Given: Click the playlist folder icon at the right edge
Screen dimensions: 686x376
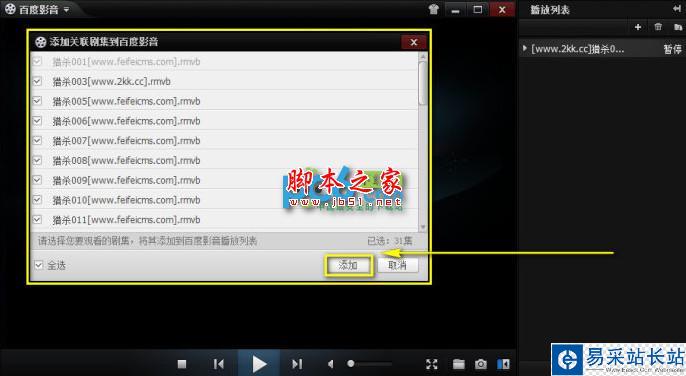Looking at the screenshot, I should (678, 27).
